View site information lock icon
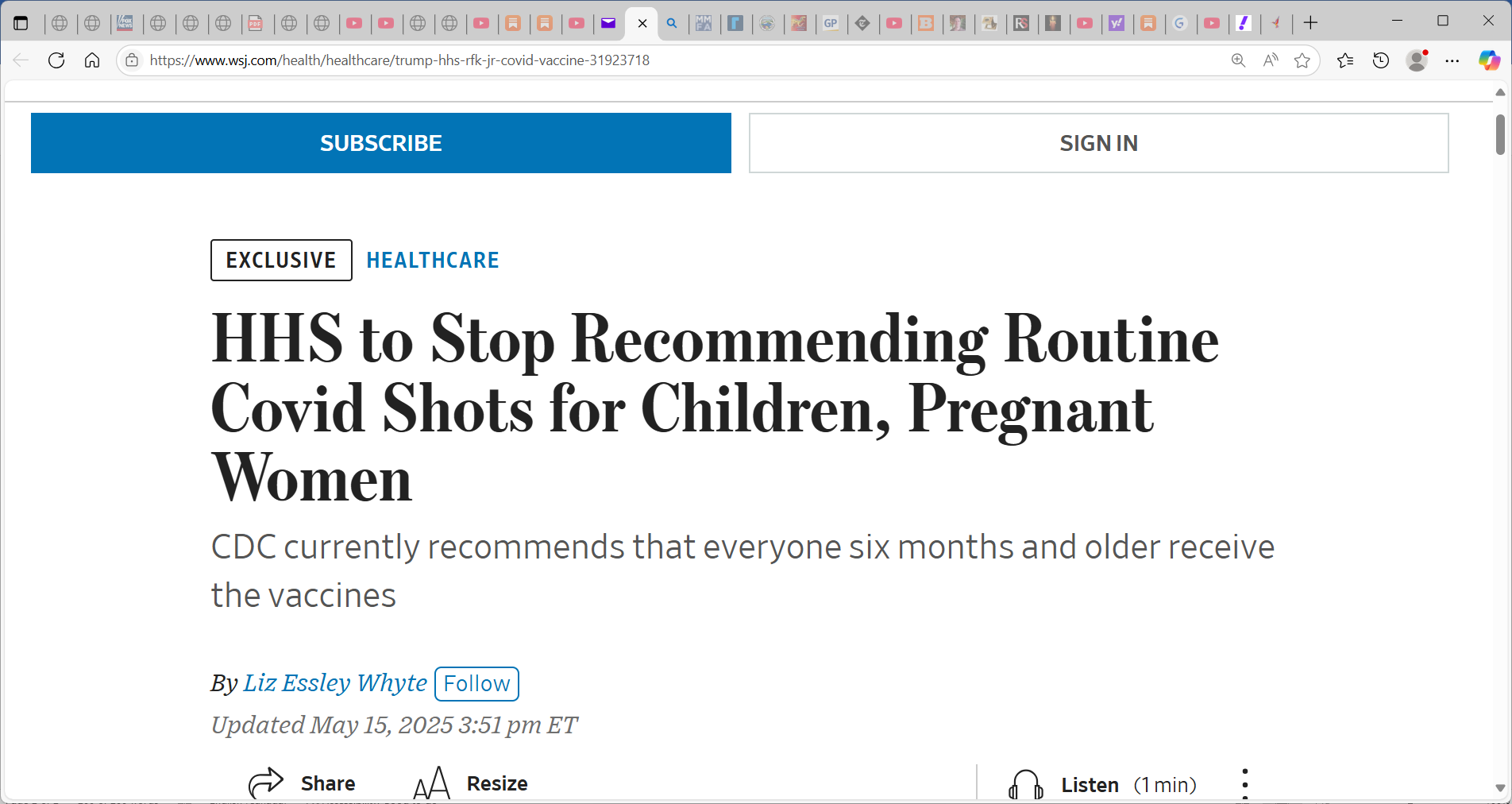 pos(132,60)
